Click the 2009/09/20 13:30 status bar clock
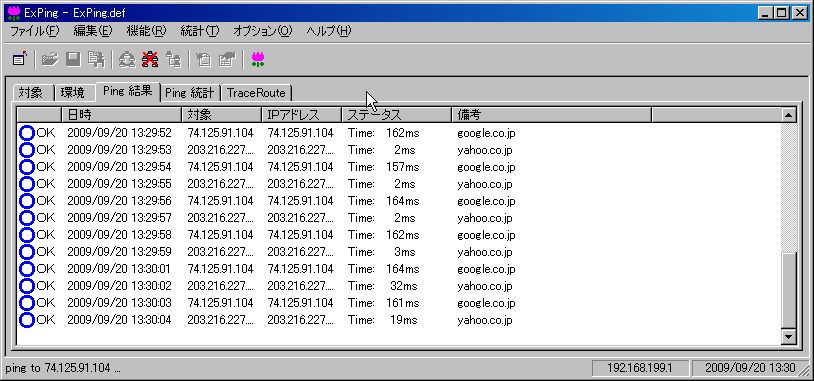The width and height of the screenshot is (814, 381). point(750,369)
